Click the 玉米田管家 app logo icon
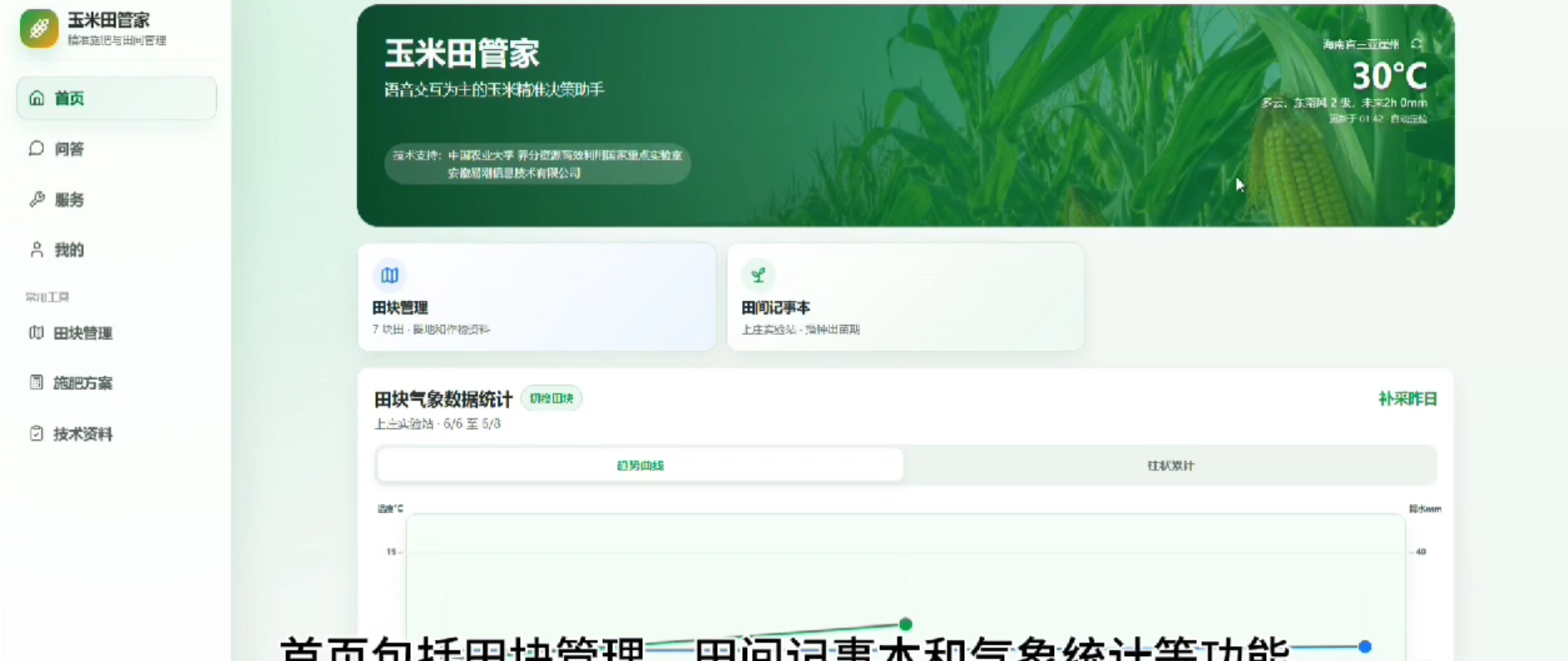 pos(39,28)
